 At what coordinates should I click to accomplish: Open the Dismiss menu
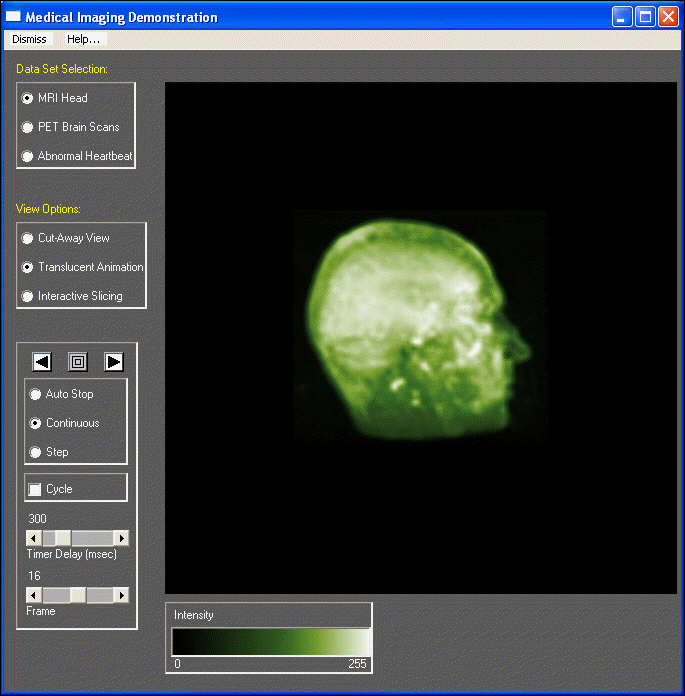click(x=29, y=39)
